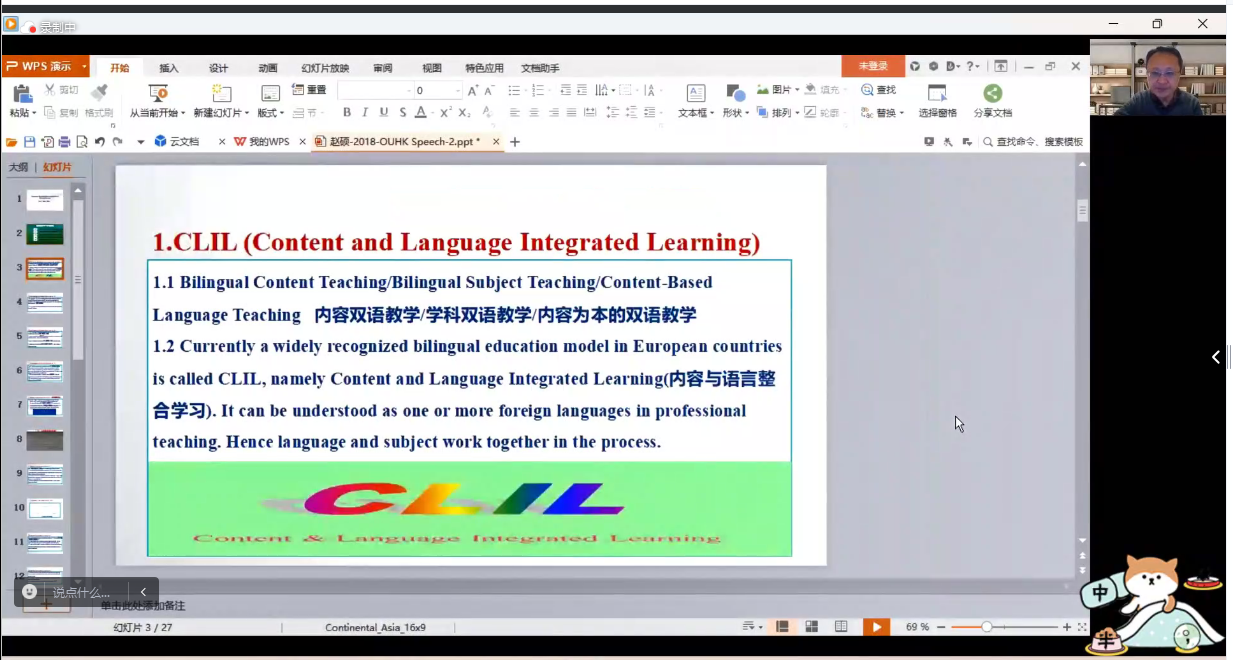Switch to Outline (大纲) panel tab
This screenshot has height=660, width=1233.
coord(18,167)
